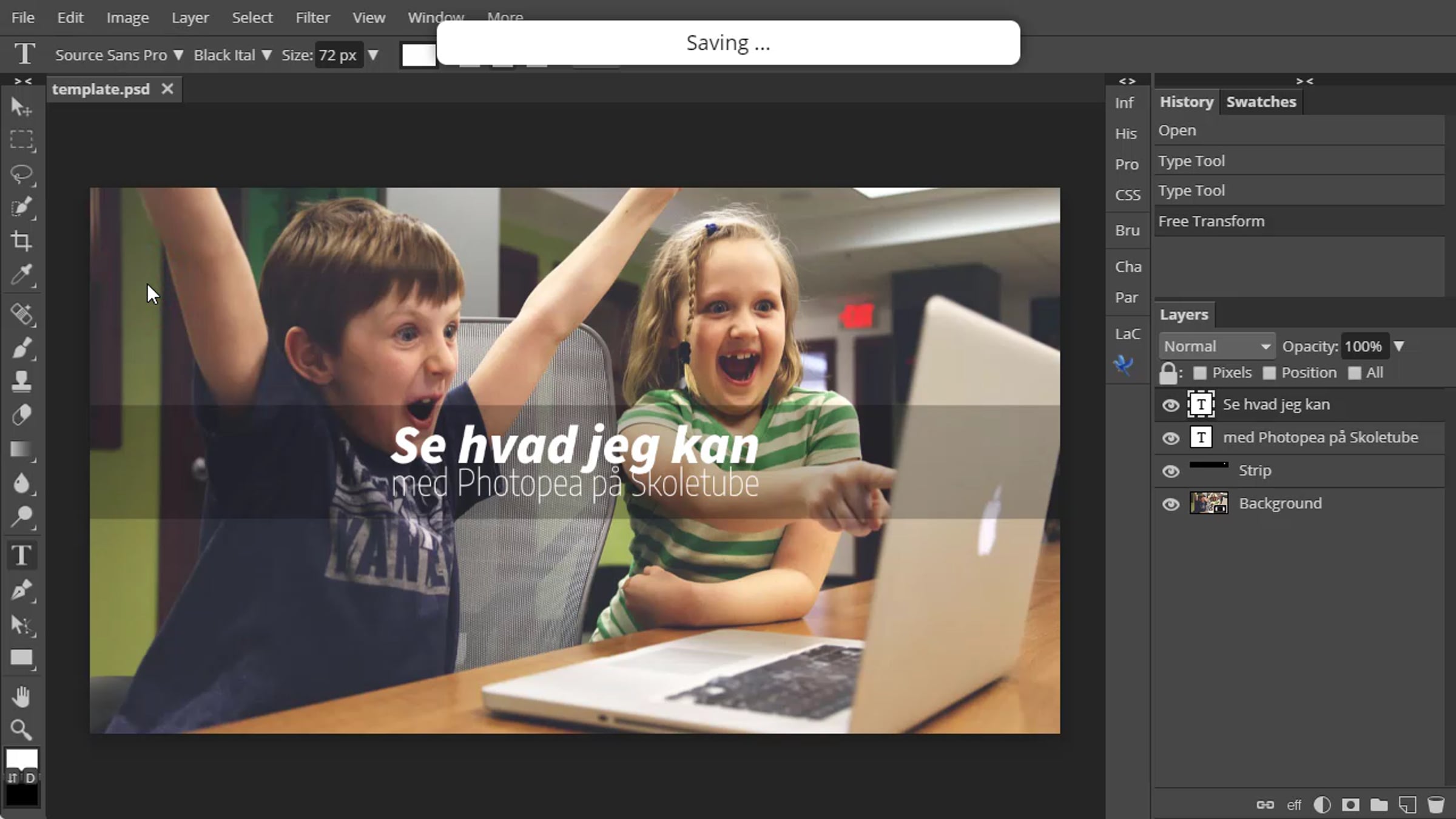
Task: Delete the selected layer with trash icon
Action: click(1436, 805)
